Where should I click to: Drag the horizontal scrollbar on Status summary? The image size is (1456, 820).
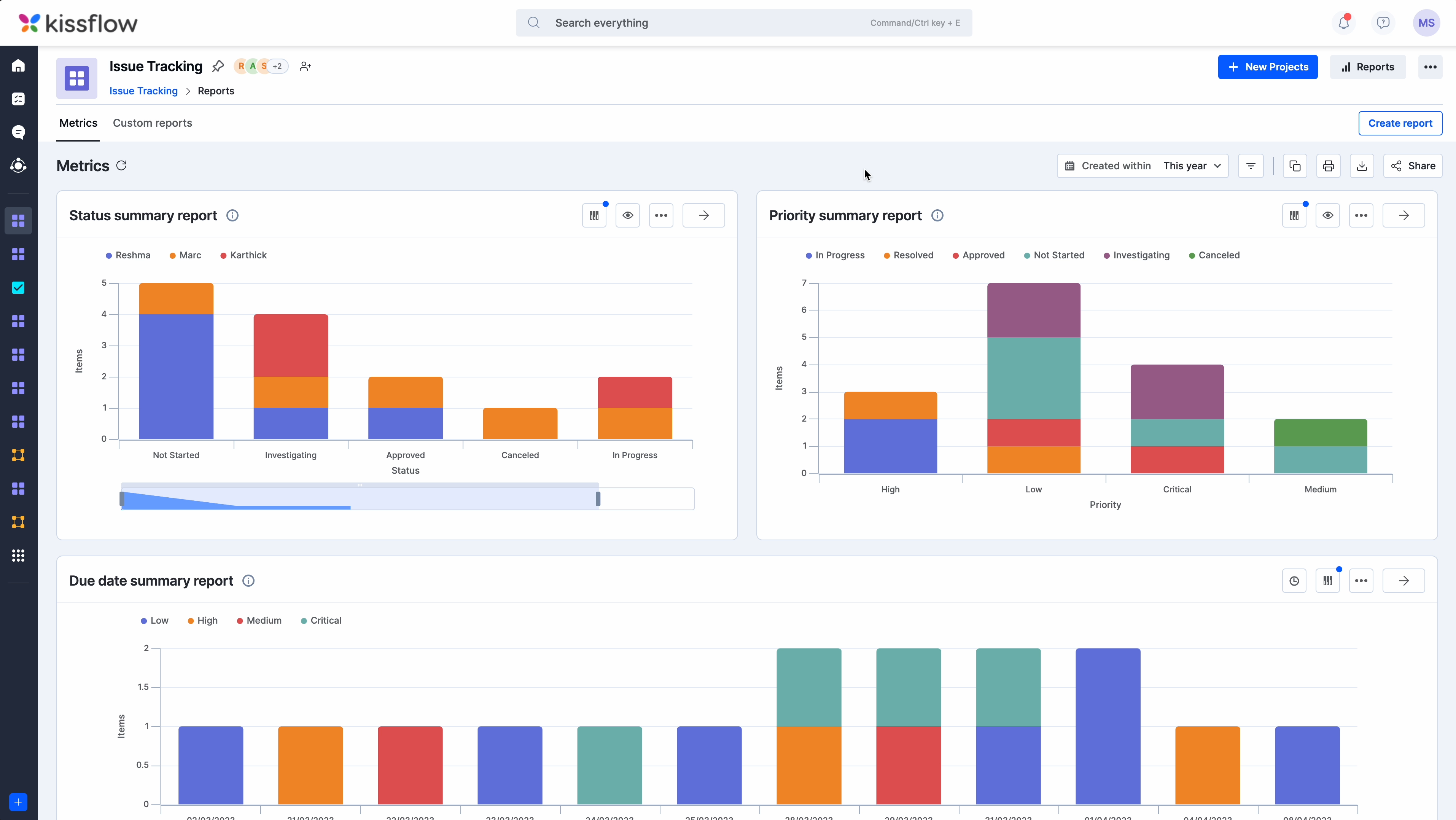[x=361, y=498]
